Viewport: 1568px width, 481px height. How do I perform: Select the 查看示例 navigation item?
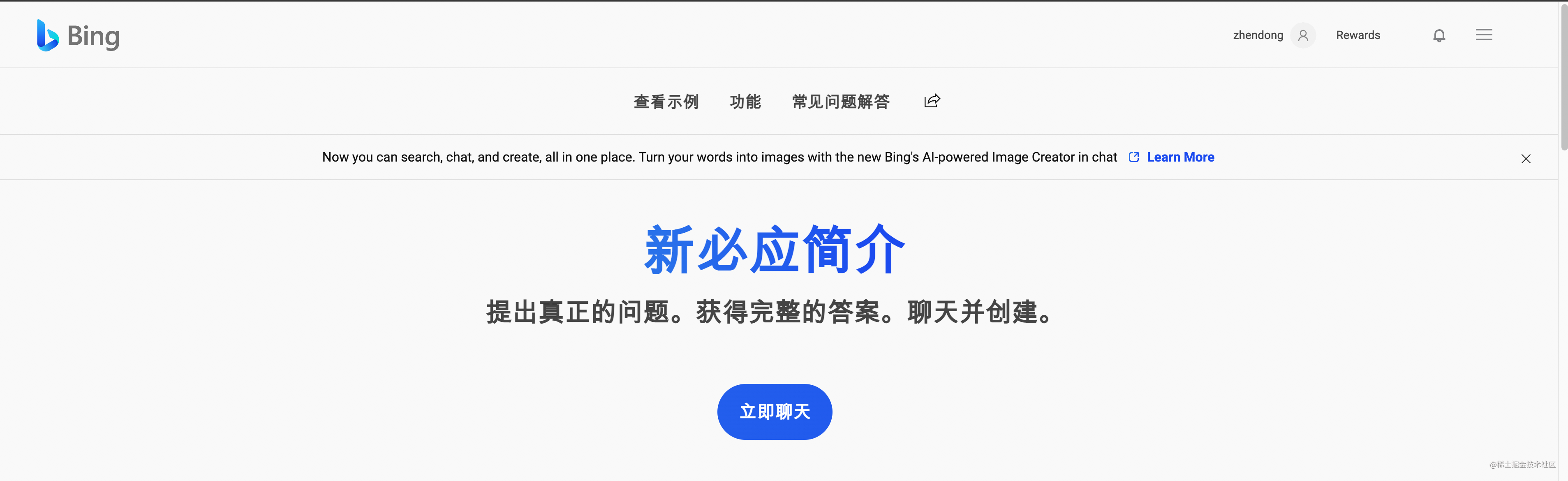coord(666,102)
